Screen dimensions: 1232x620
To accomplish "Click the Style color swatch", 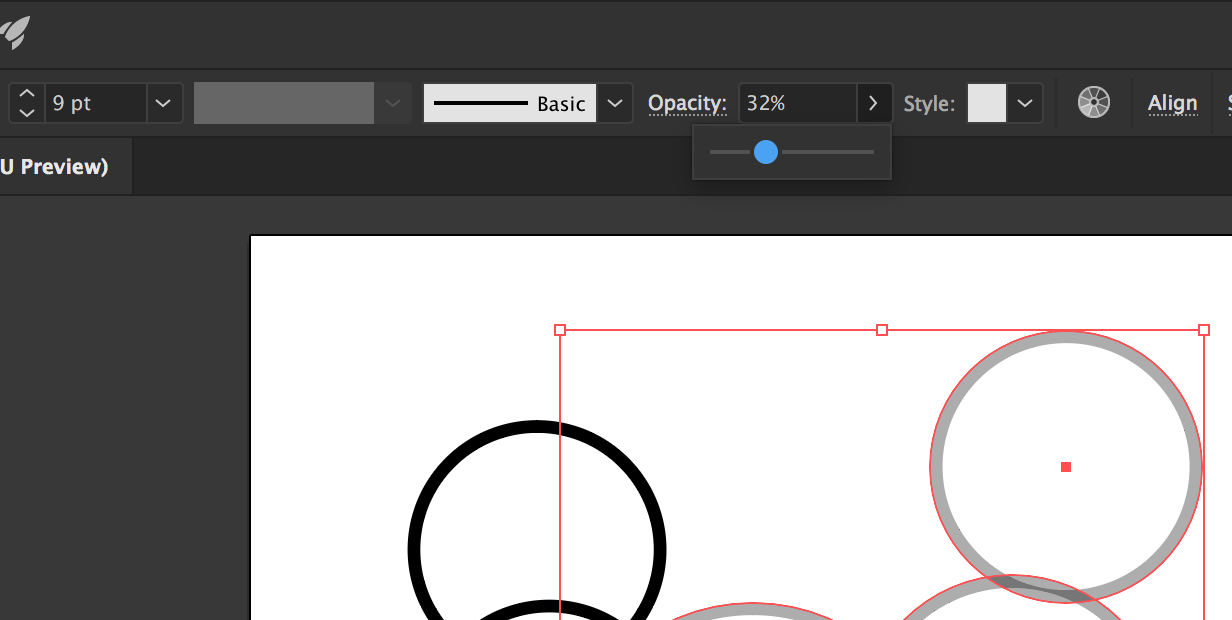I will click(x=985, y=102).
